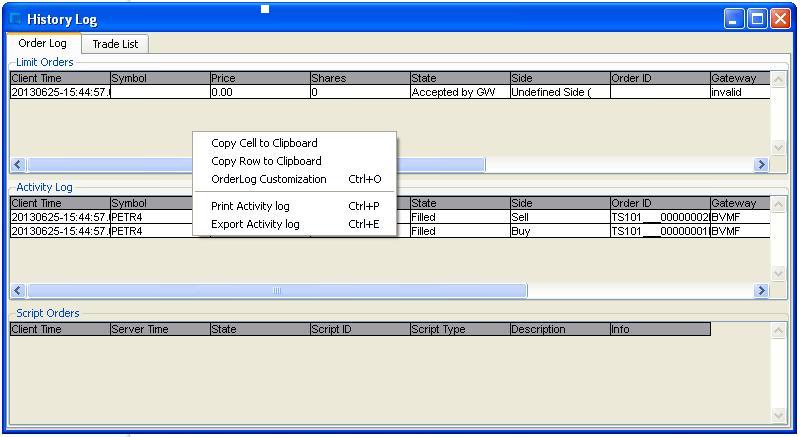Select the Order Log tab
Image resolution: width=802 pixels, height=437 pixels.
(x=42, y=44)
